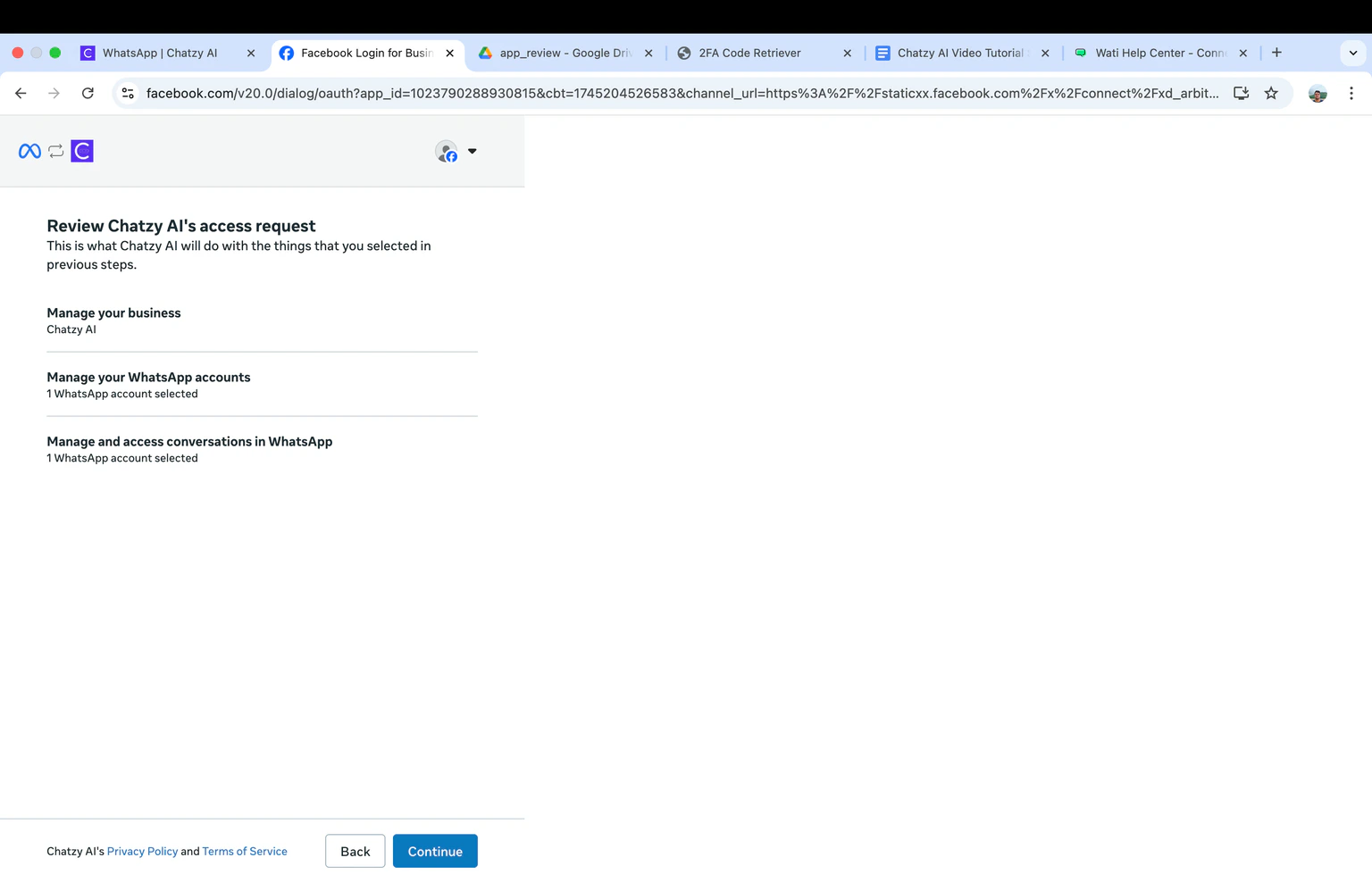This screenshot has height=891, width=1372.
Task: Open the Facebook profile account dropdown arrow
Action: [473, 151]
